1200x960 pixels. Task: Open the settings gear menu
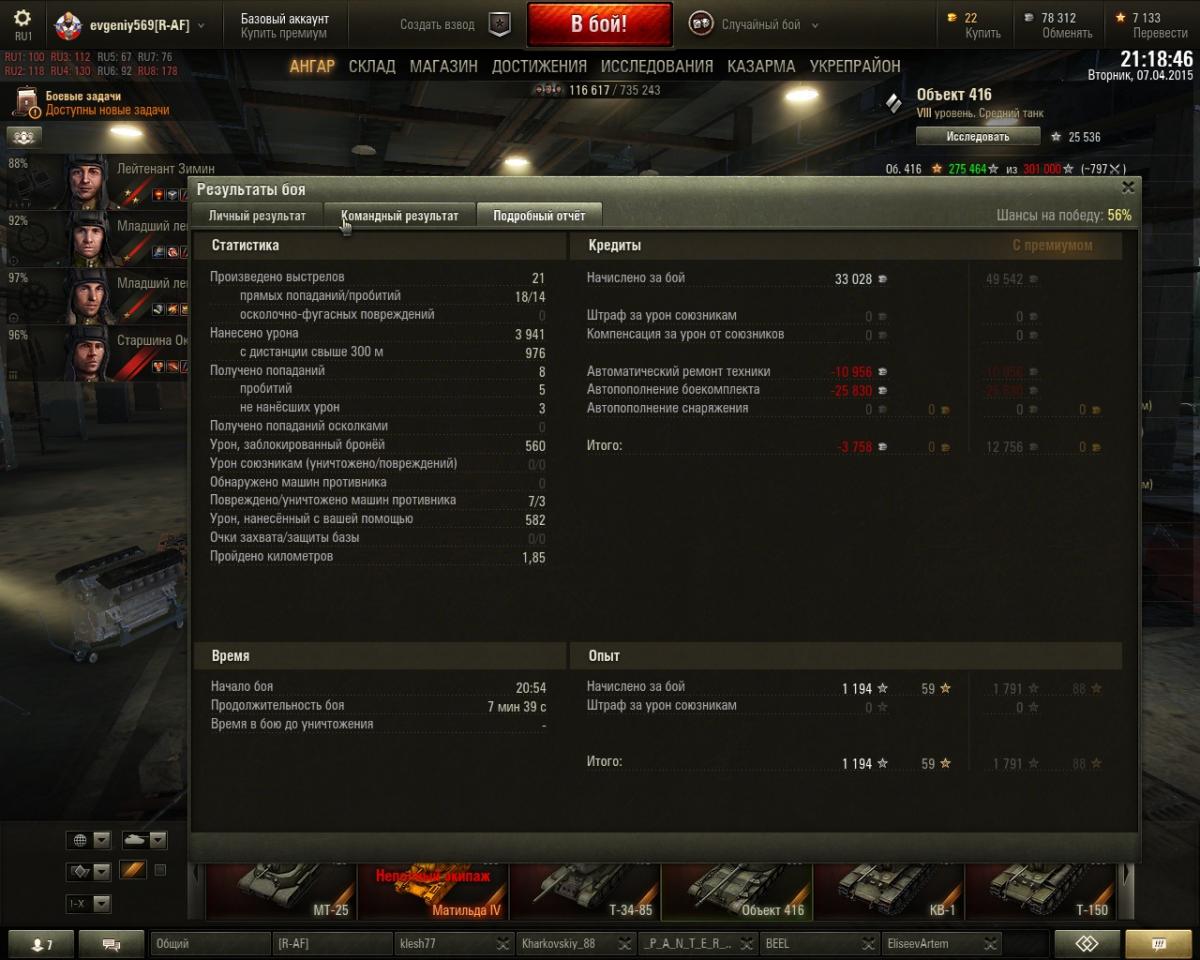pyautogui.click(x=23, y=18)
